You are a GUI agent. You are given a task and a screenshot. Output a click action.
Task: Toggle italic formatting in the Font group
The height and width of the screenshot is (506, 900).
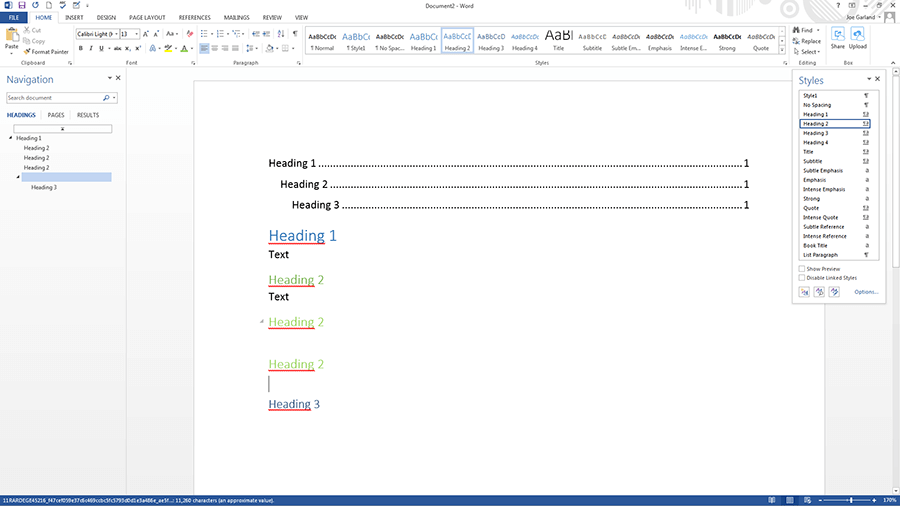(90, 48)
